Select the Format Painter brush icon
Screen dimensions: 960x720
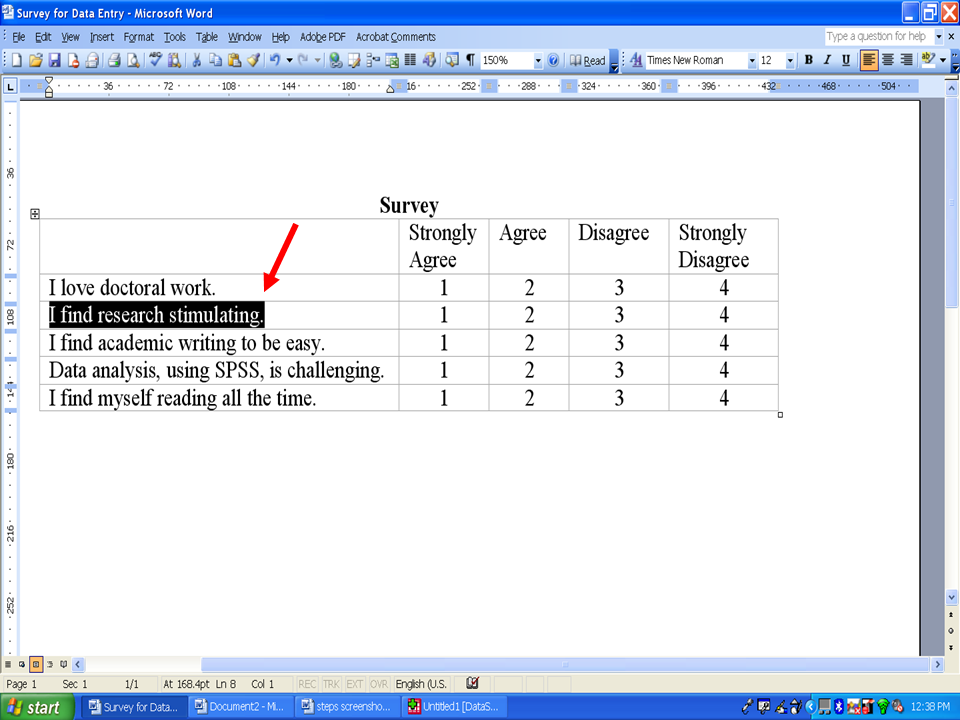[x=254, y=60]
